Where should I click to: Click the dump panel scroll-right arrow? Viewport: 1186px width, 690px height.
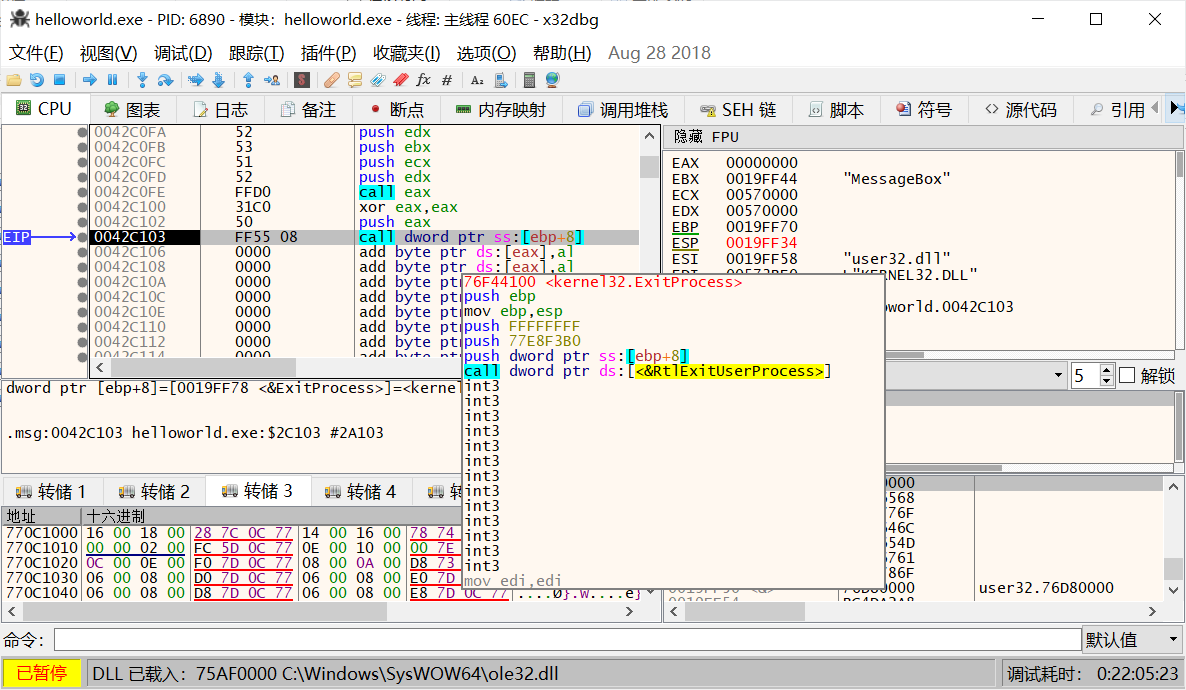coord(629,611)
